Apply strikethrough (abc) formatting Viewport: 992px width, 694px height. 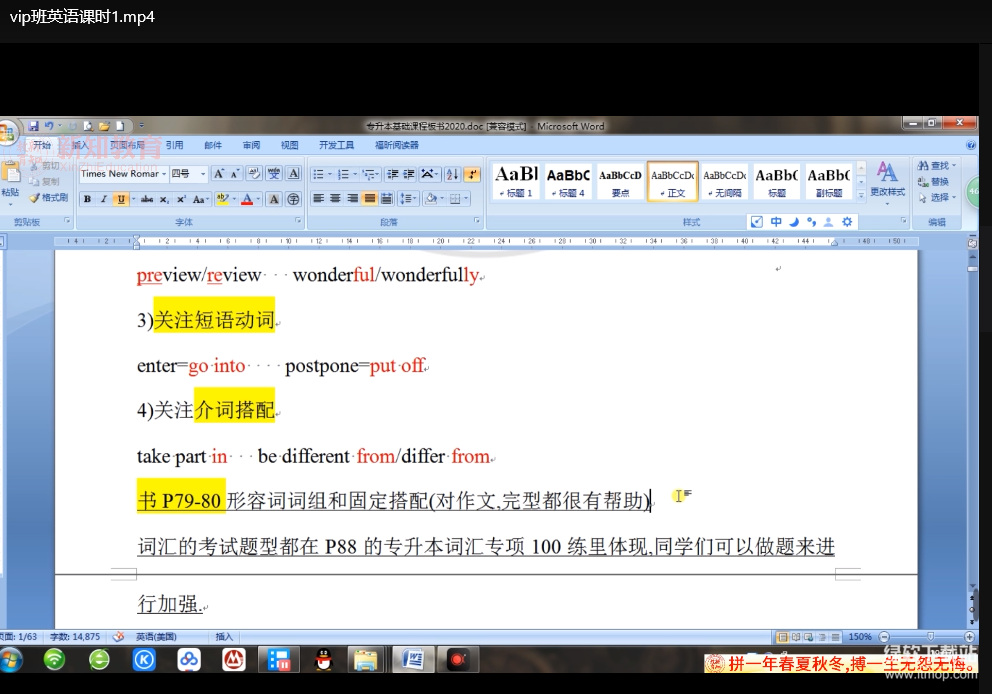147,199
